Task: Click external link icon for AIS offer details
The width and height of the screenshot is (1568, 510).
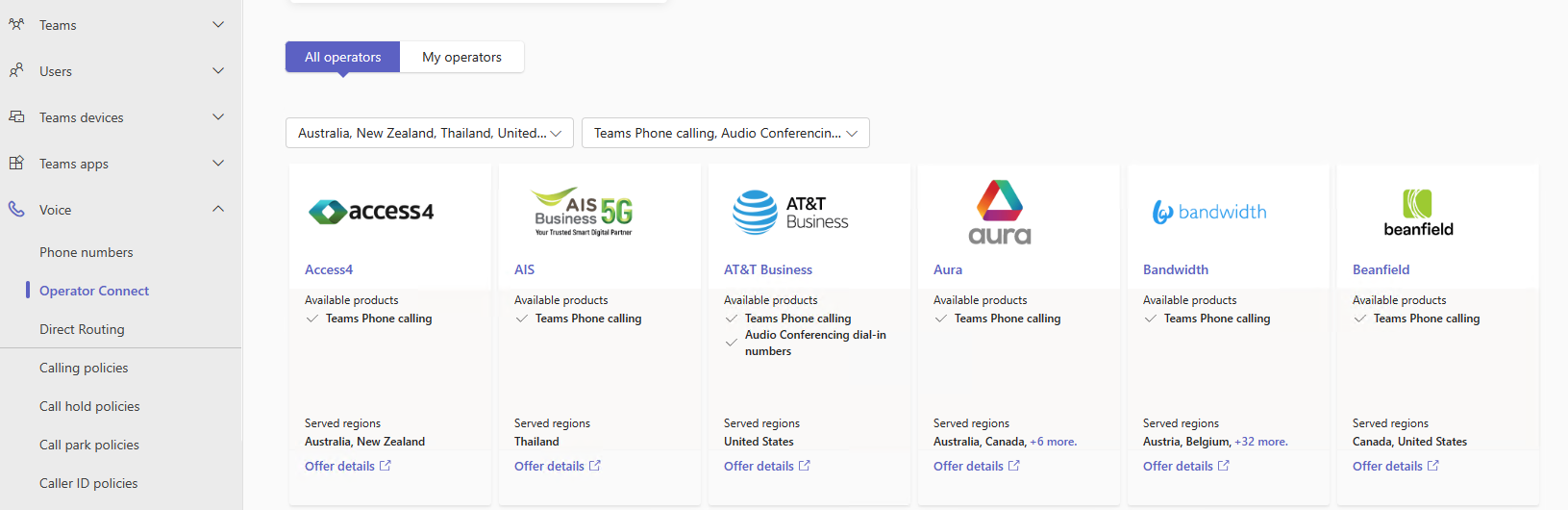Action: [x=595, y=466]
